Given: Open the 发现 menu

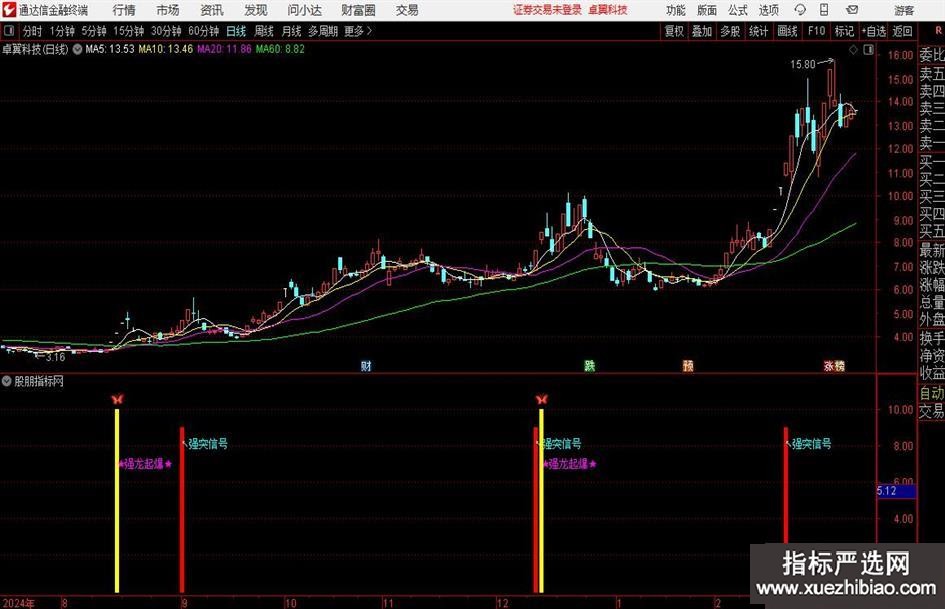Looking at the screenshot, I should tap(256, 10).
